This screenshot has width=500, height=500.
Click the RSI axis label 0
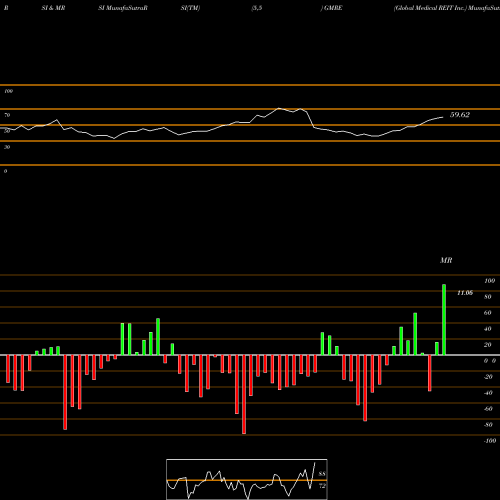(x=5, y=171)
